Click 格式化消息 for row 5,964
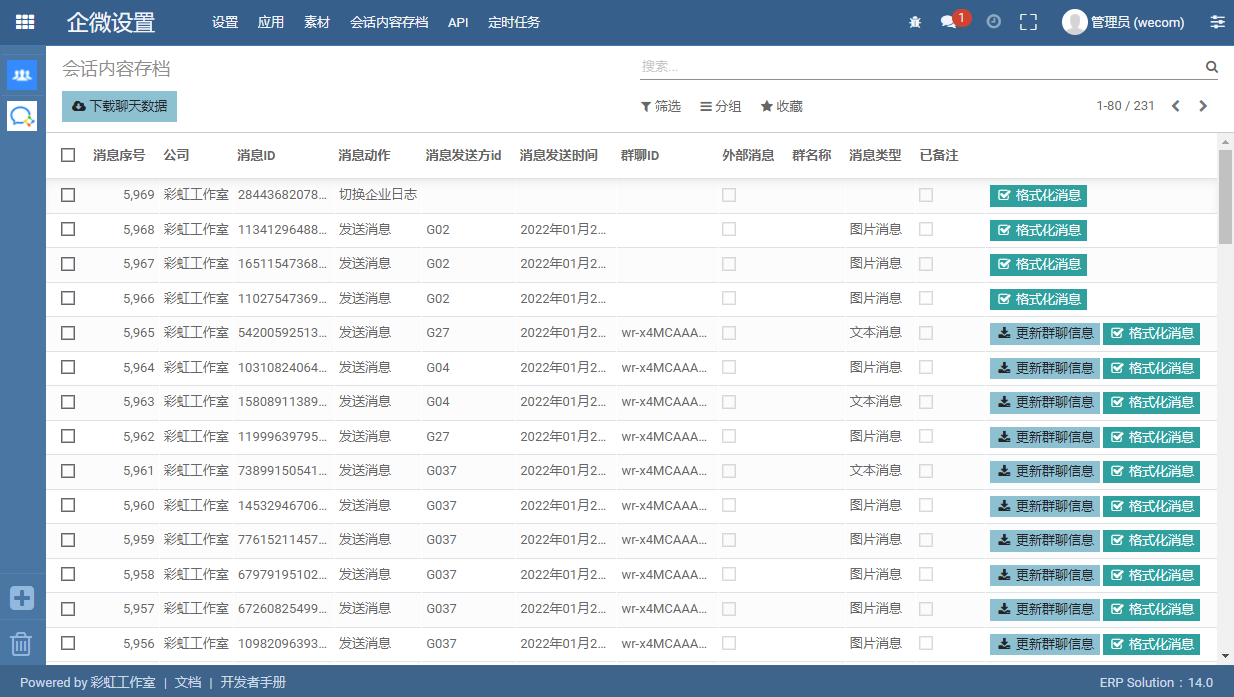Screen dimensions: 1234x697 (1151, 368)
